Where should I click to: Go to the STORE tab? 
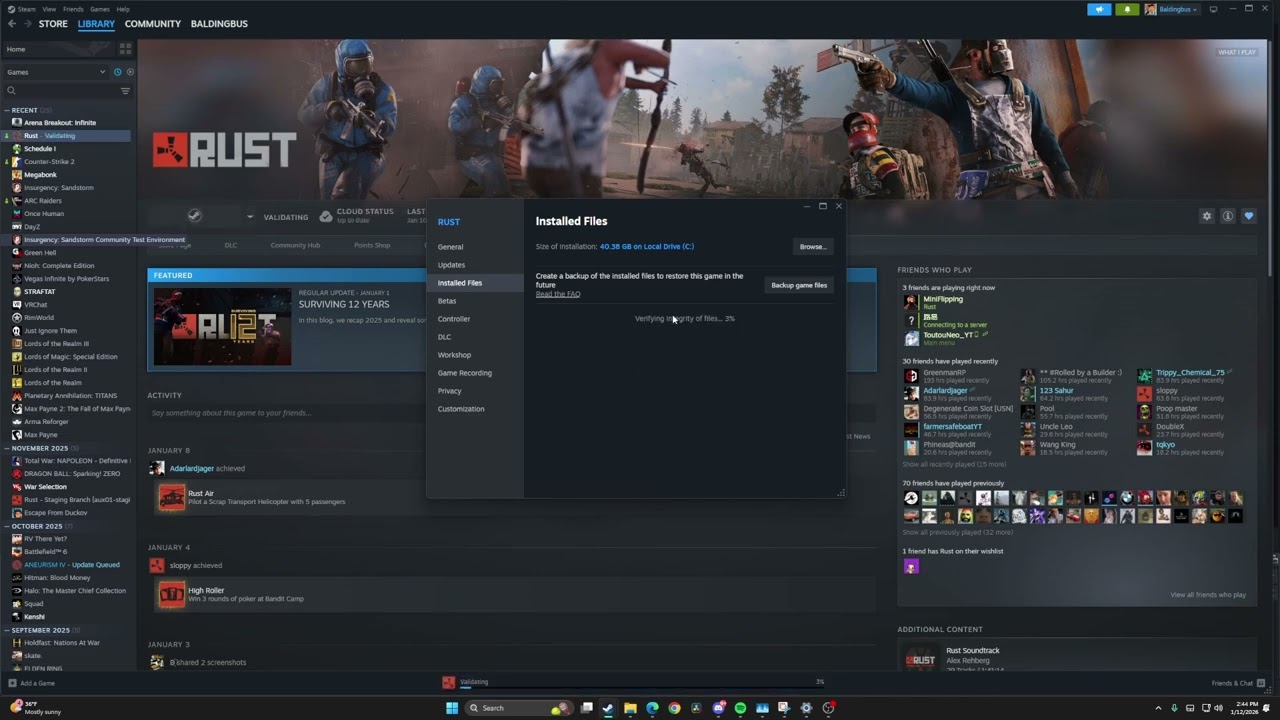53,24
